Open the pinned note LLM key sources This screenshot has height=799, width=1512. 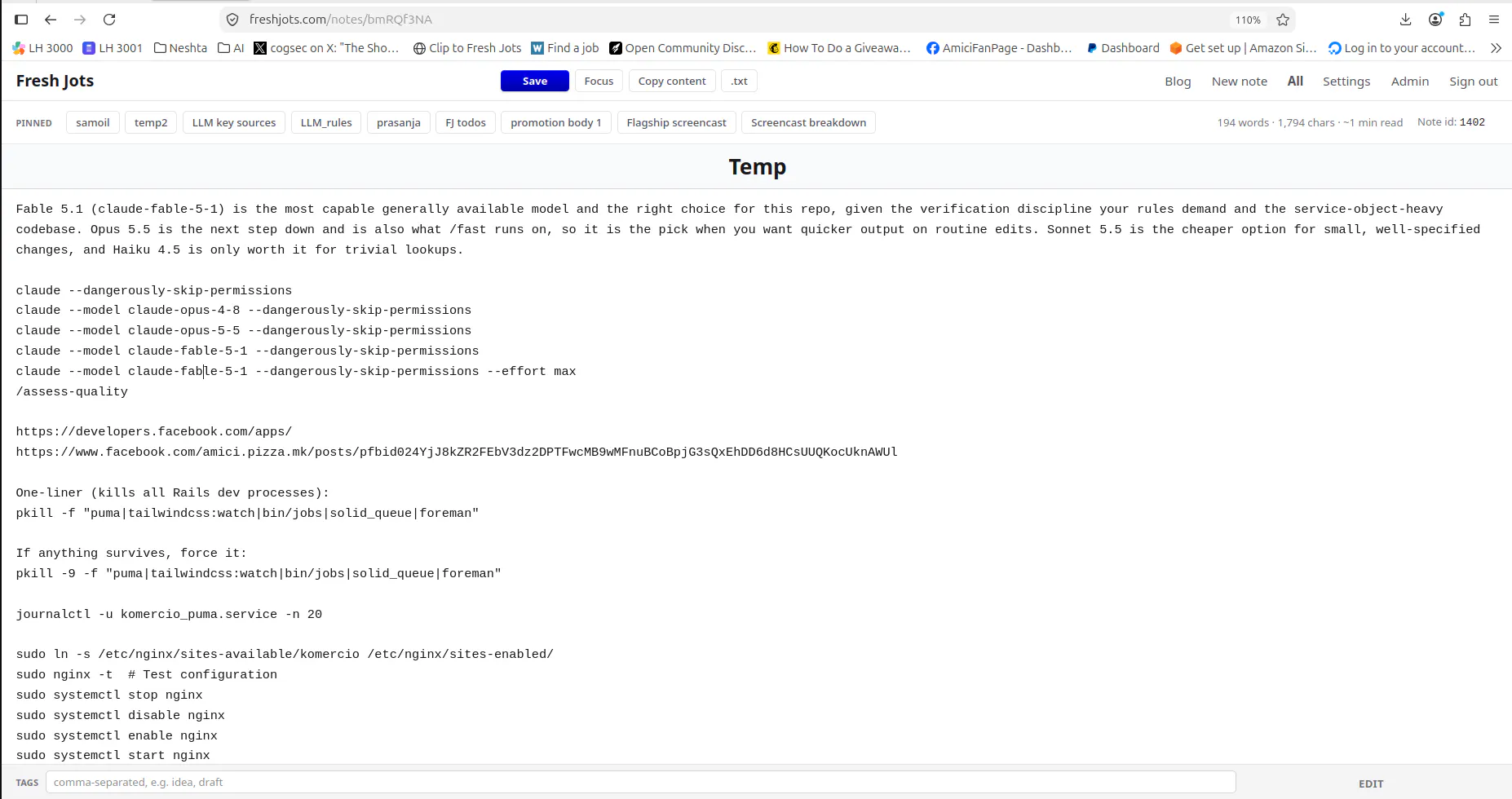coord(234,122)
